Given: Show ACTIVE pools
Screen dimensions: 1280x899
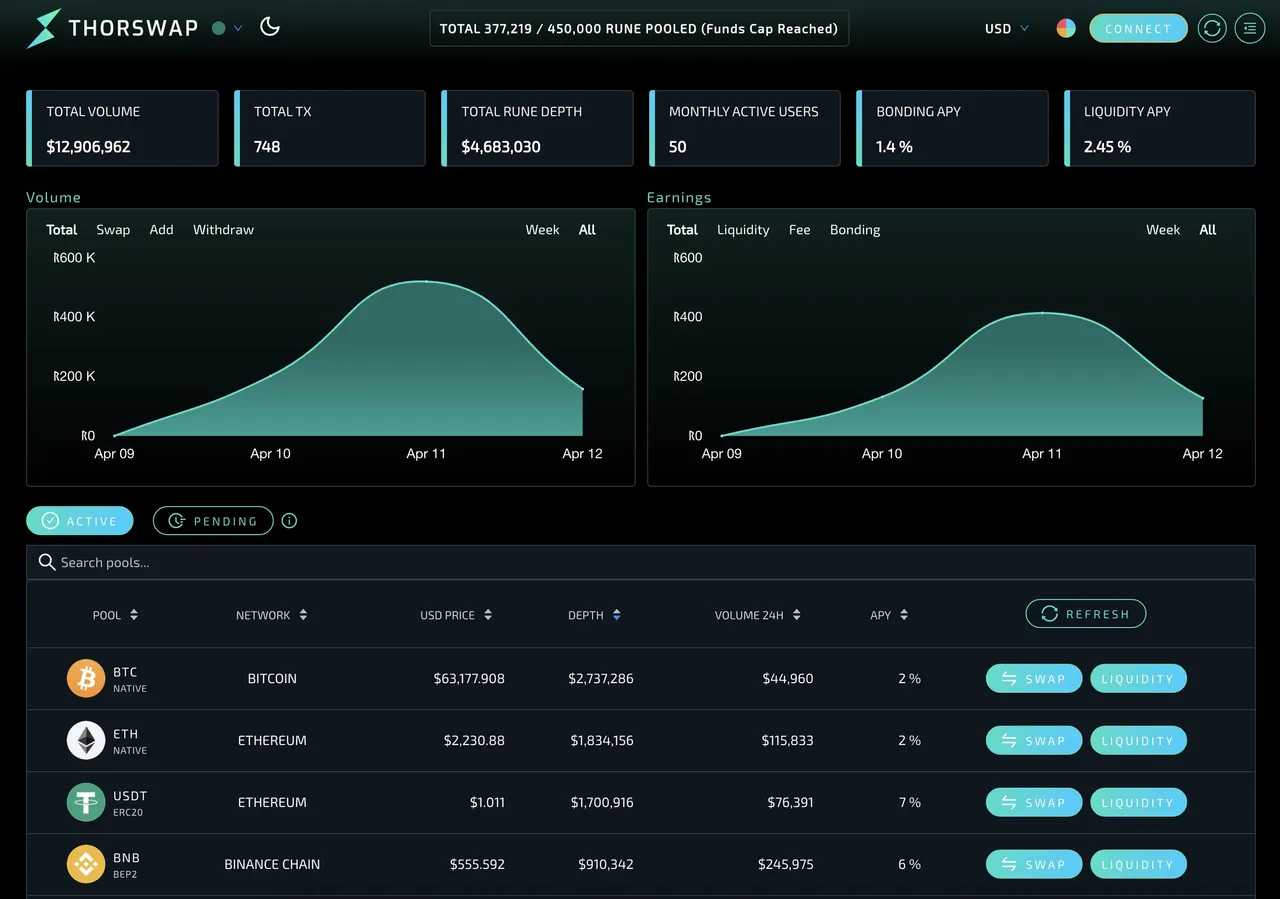Looking at the screenshot, I should pyautogui.click(x=80, y=521).
